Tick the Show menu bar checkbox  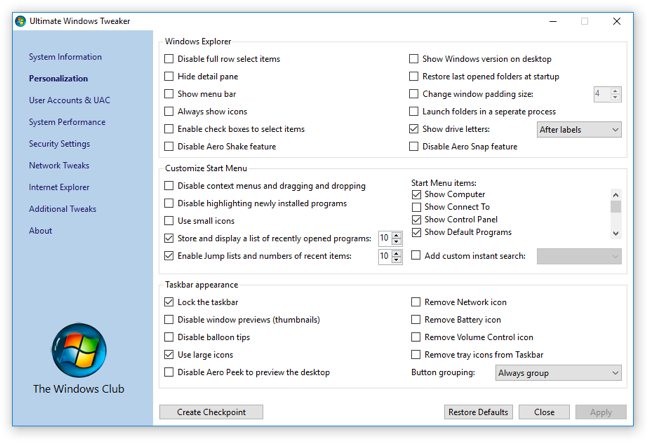(169, 94)
